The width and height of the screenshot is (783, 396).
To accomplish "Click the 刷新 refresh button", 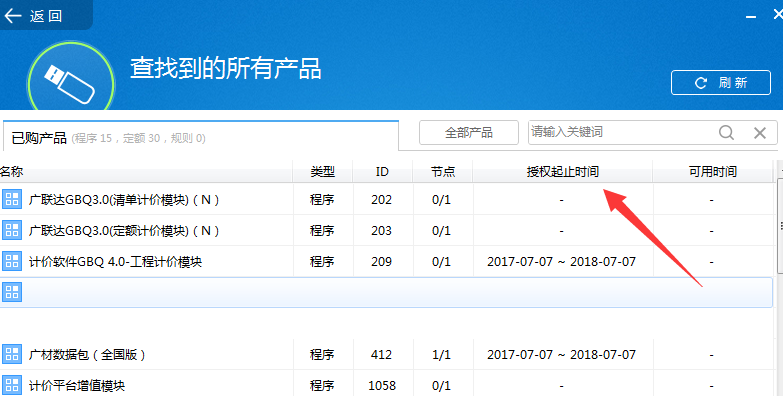I will pyautogui.click(x=721, y=82).
